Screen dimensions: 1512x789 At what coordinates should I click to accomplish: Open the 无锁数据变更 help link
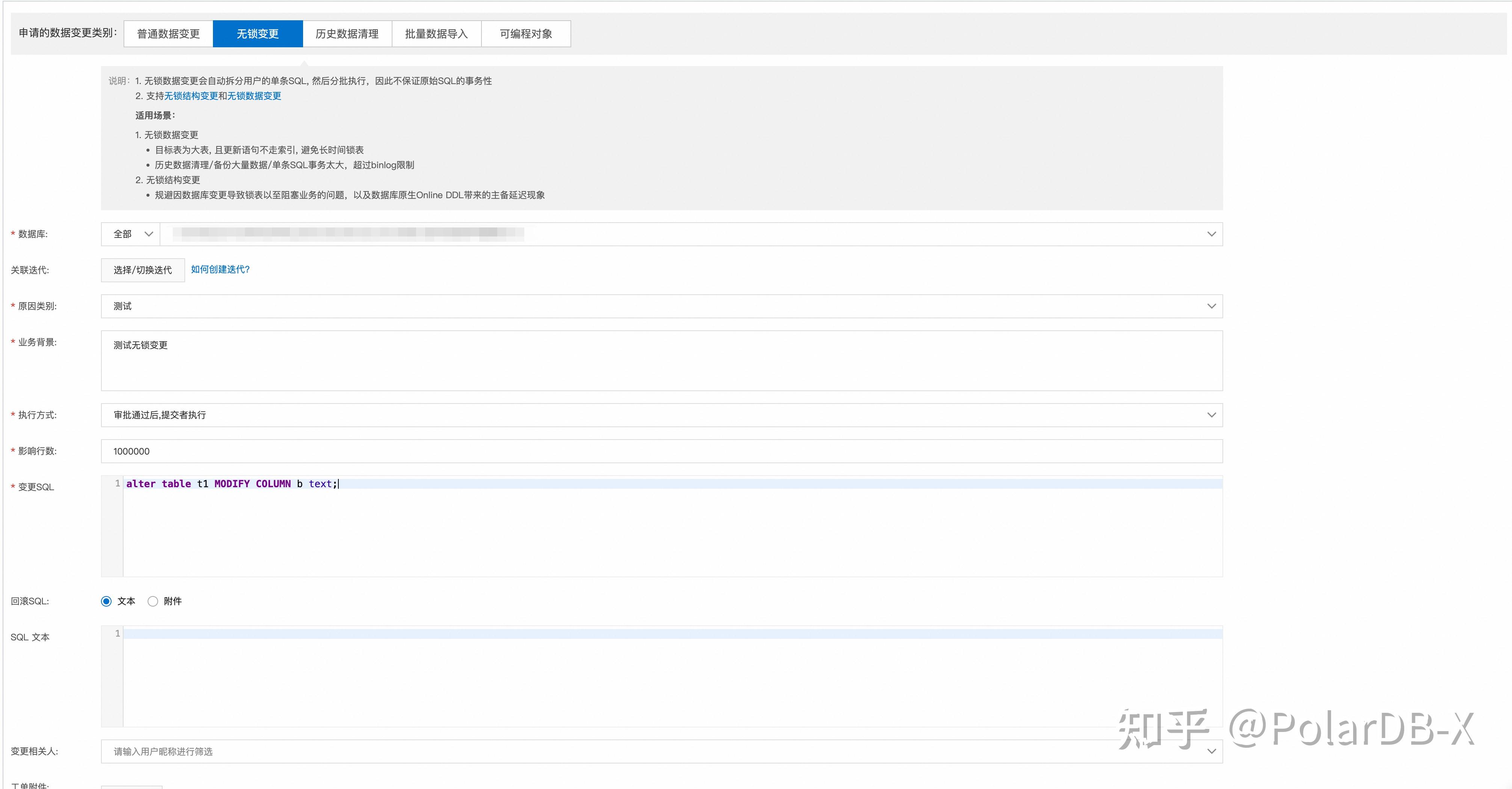[x=254, y=96]
